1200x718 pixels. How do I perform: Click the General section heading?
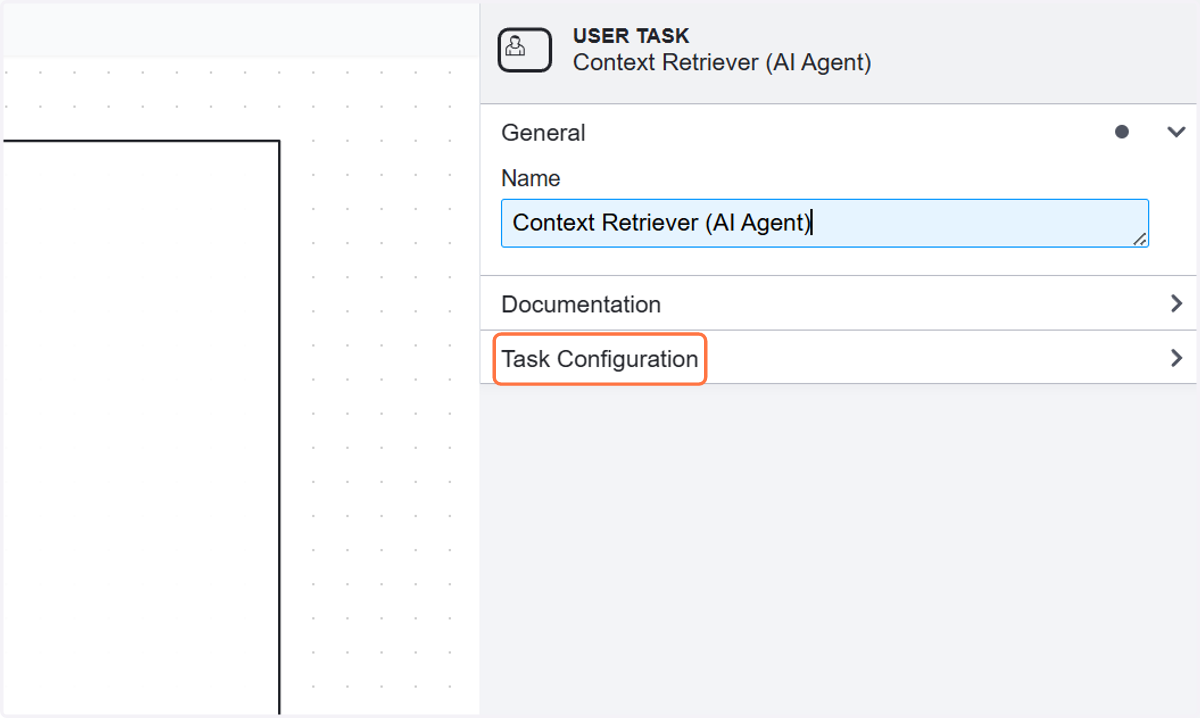click(x=543, y=132)
